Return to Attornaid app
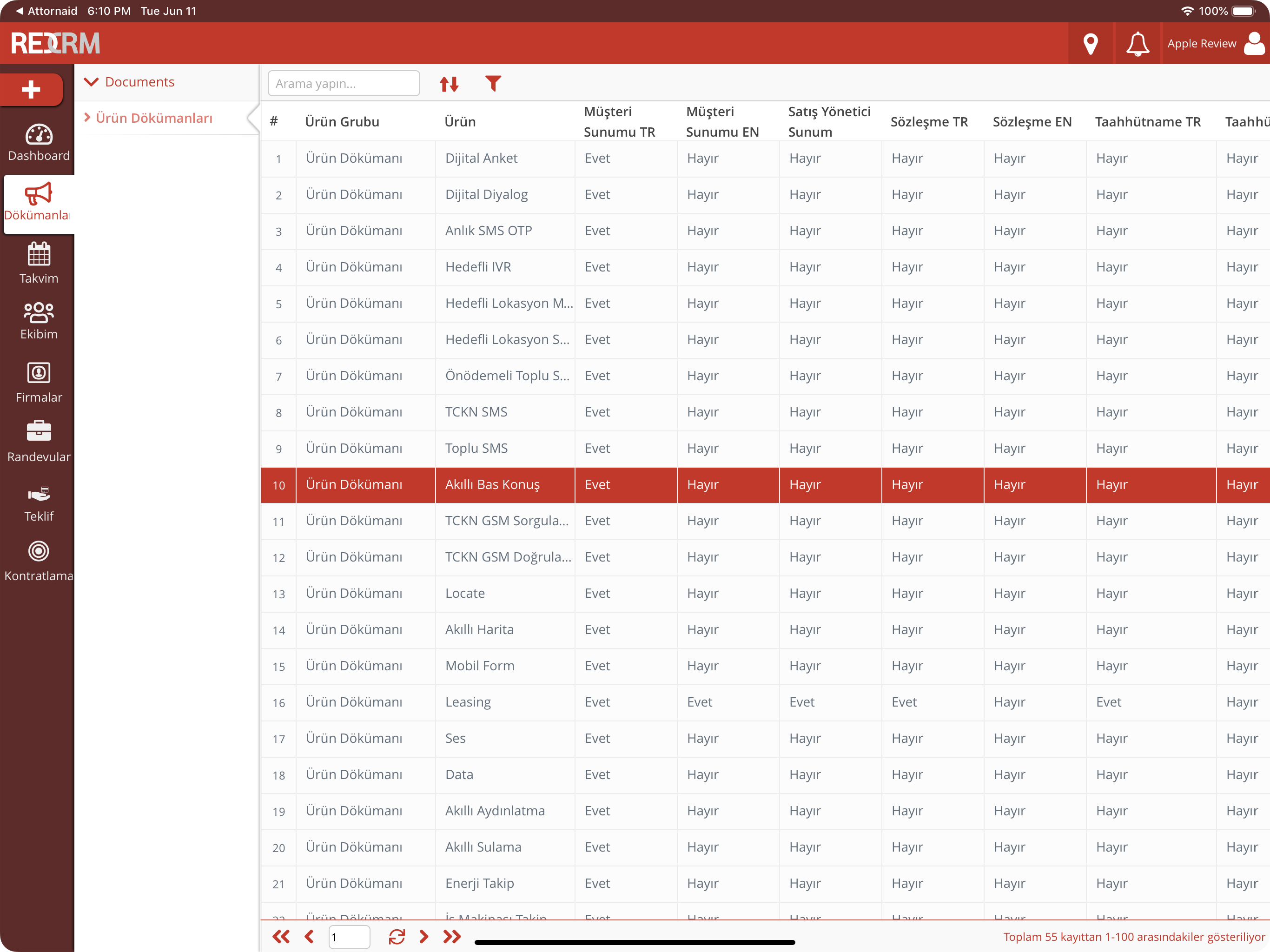This screenshot has width=1270, height=952. (47, 11)
